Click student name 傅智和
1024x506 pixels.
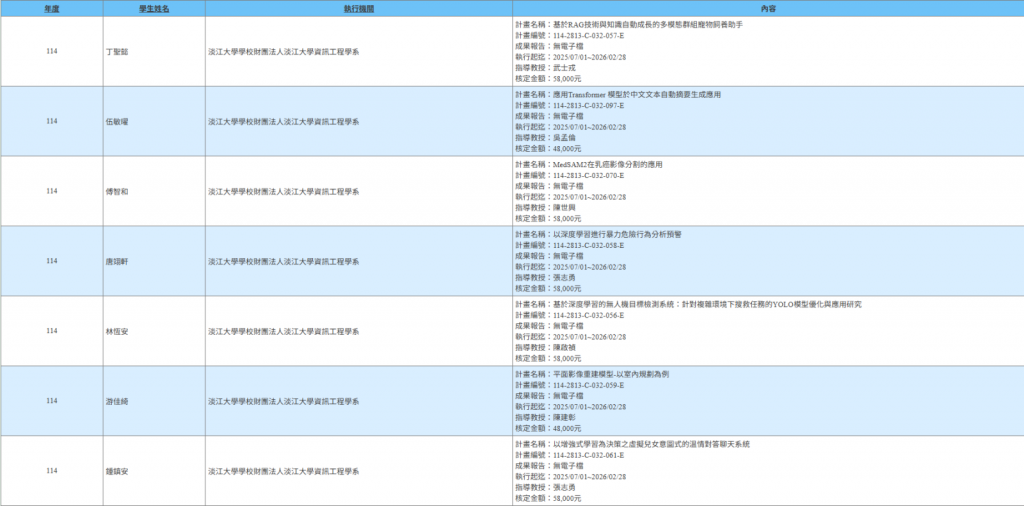117,191
